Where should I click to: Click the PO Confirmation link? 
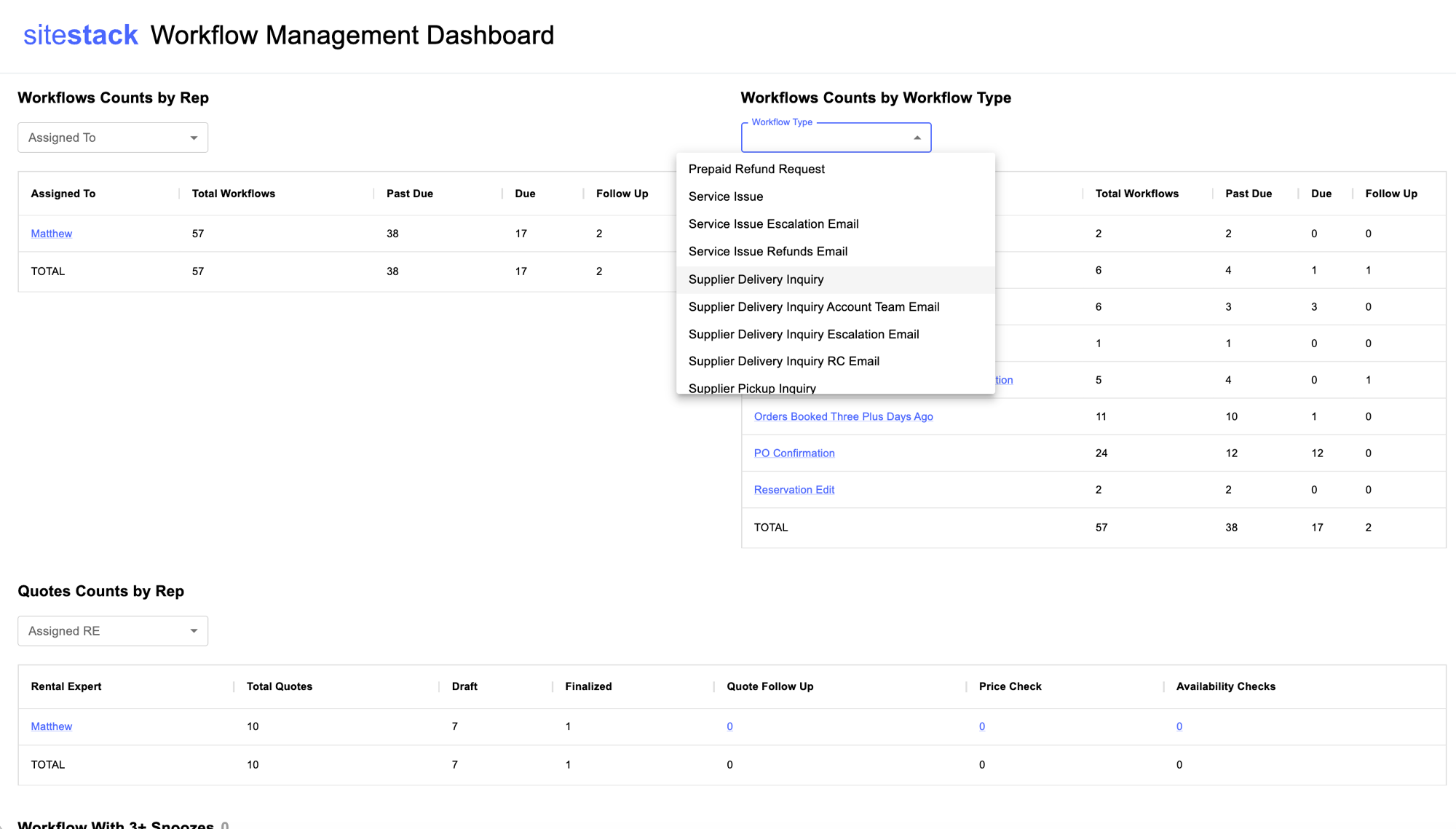(x=794, y=453)
